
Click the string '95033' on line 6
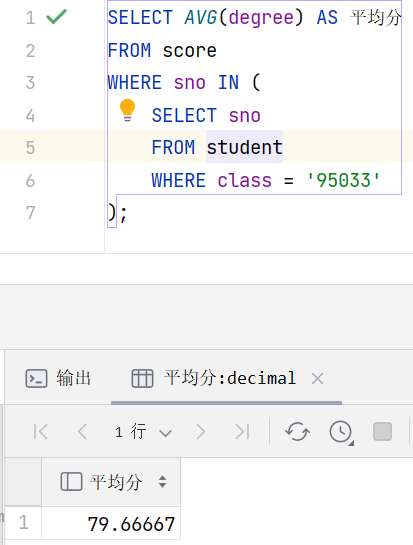(343, 180)
